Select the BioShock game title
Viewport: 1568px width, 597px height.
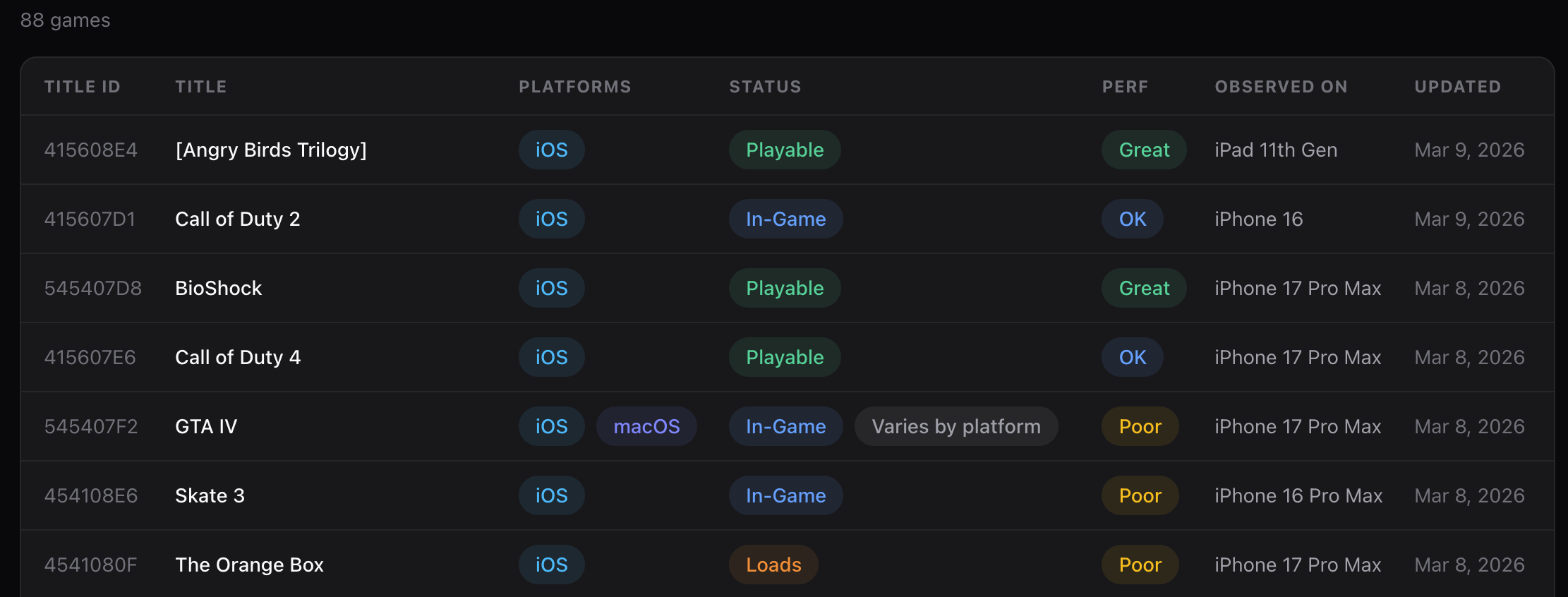[219, 288]
